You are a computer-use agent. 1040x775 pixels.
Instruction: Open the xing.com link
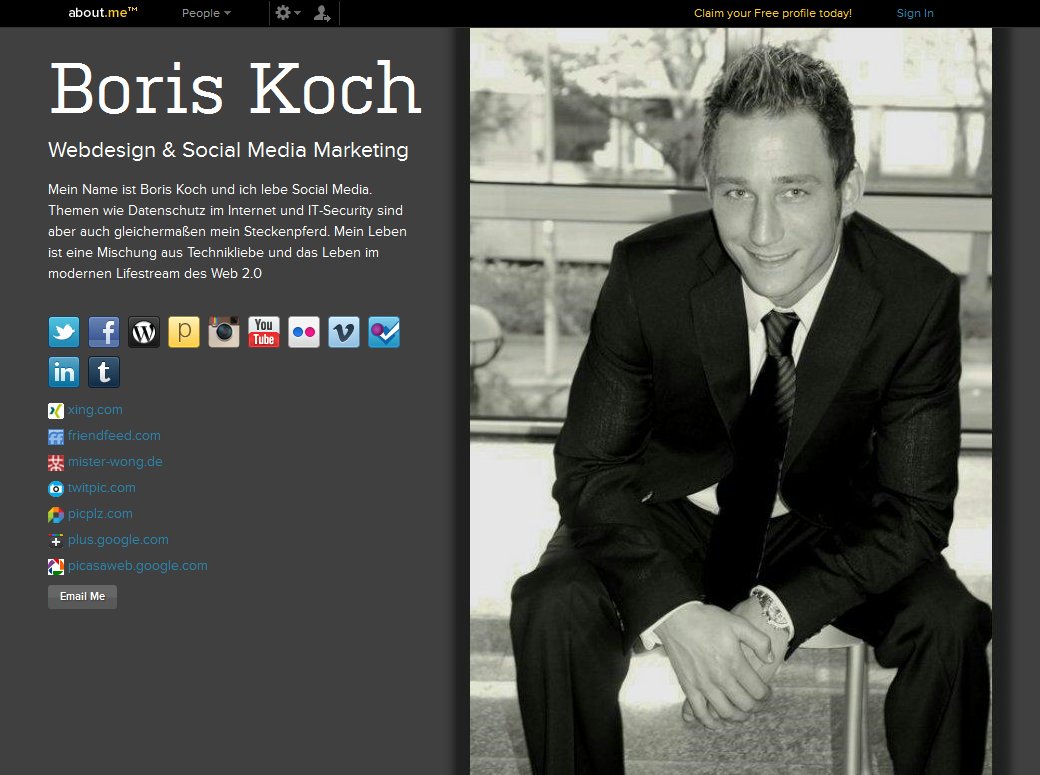pyautogui.click(x=95, y=409)
